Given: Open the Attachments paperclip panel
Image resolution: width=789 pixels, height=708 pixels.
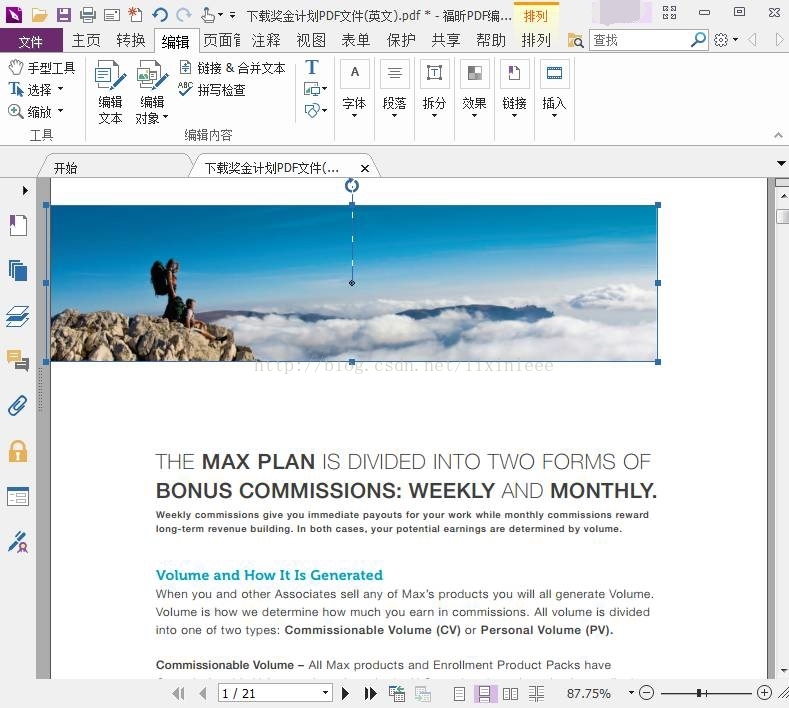Looking at the screenshot, I should point(18,406).
